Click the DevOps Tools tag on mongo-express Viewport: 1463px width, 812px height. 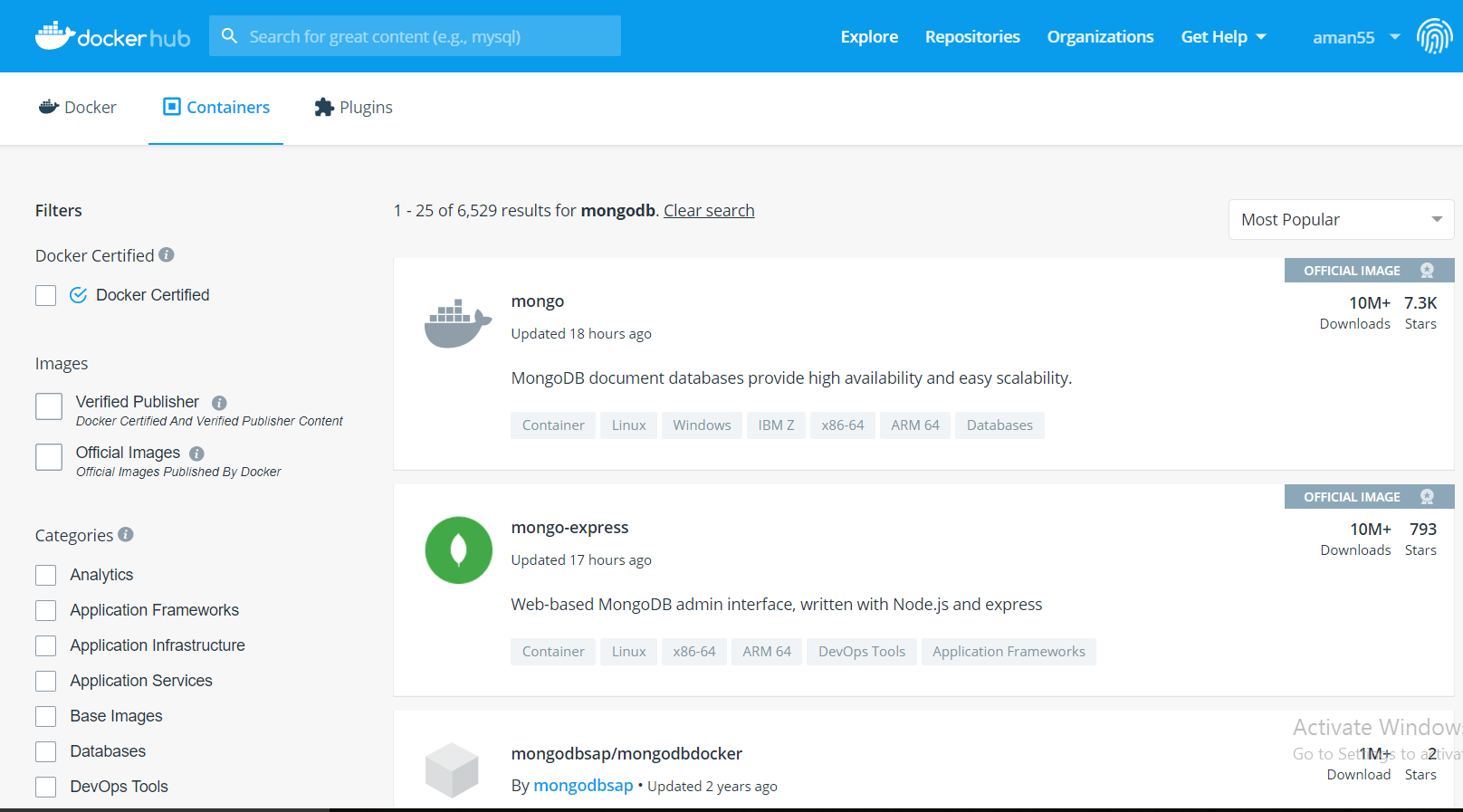(x=862, y=652)
